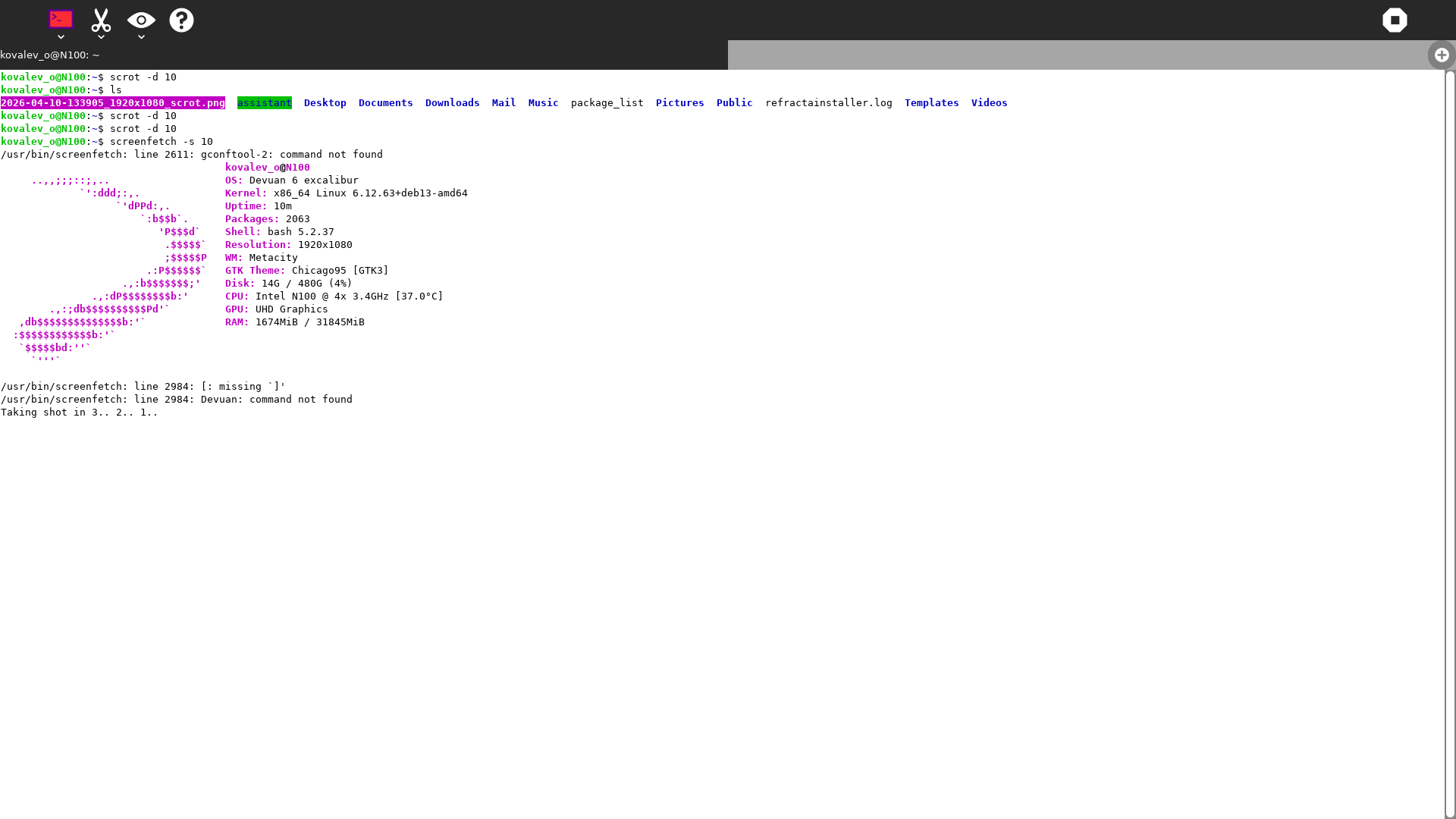Open the terminal icon menu
Viewport: 1456px width, 819px height.
pos(61,19)
